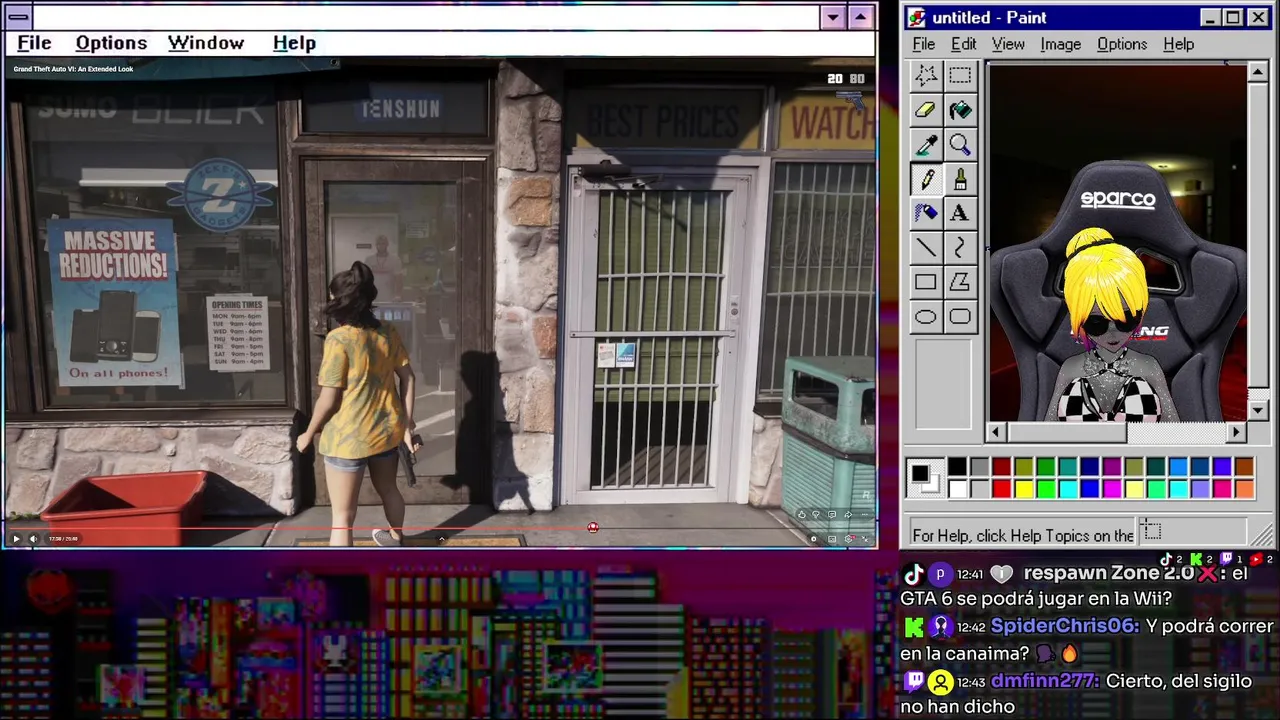The width and height of the screenshot is (1280, 720).
Task: Click the thumbs-up icon on the video
Action: pyautogui.click(x=802, y=515)
